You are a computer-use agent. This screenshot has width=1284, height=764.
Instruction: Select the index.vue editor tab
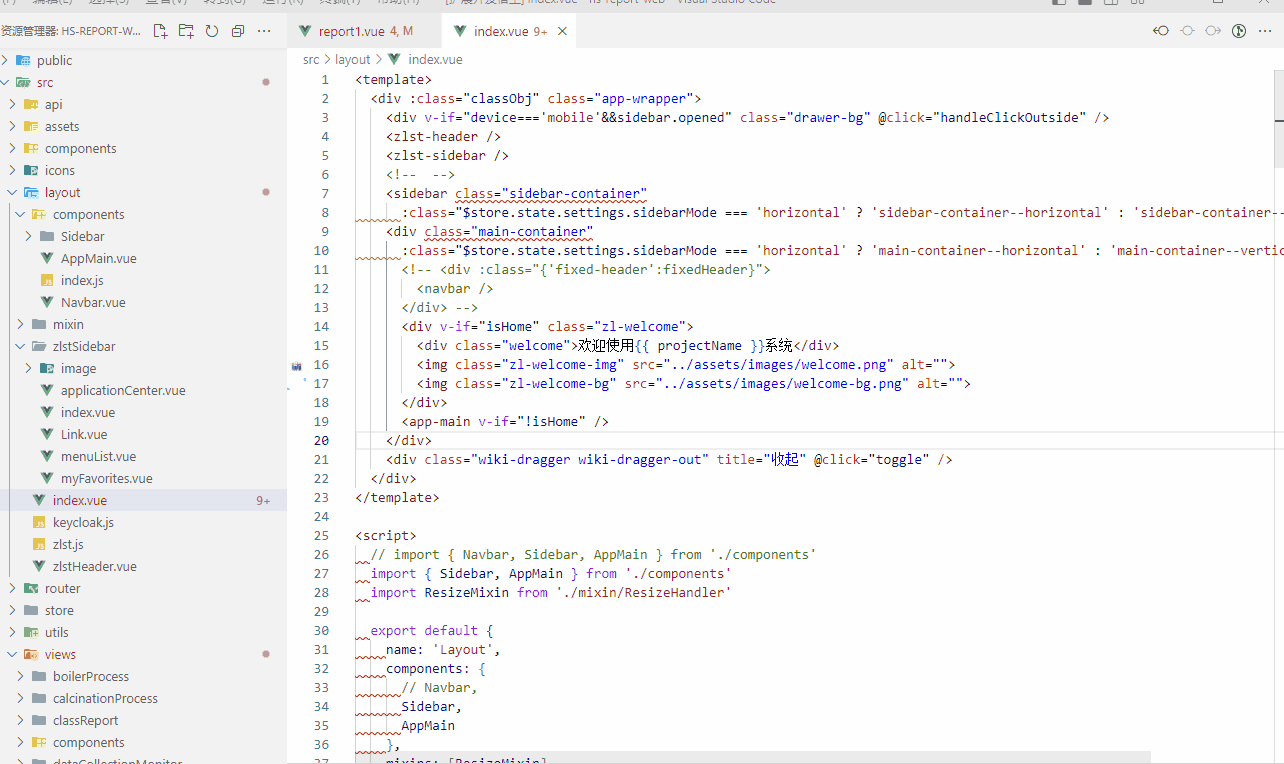pos(500,31)
